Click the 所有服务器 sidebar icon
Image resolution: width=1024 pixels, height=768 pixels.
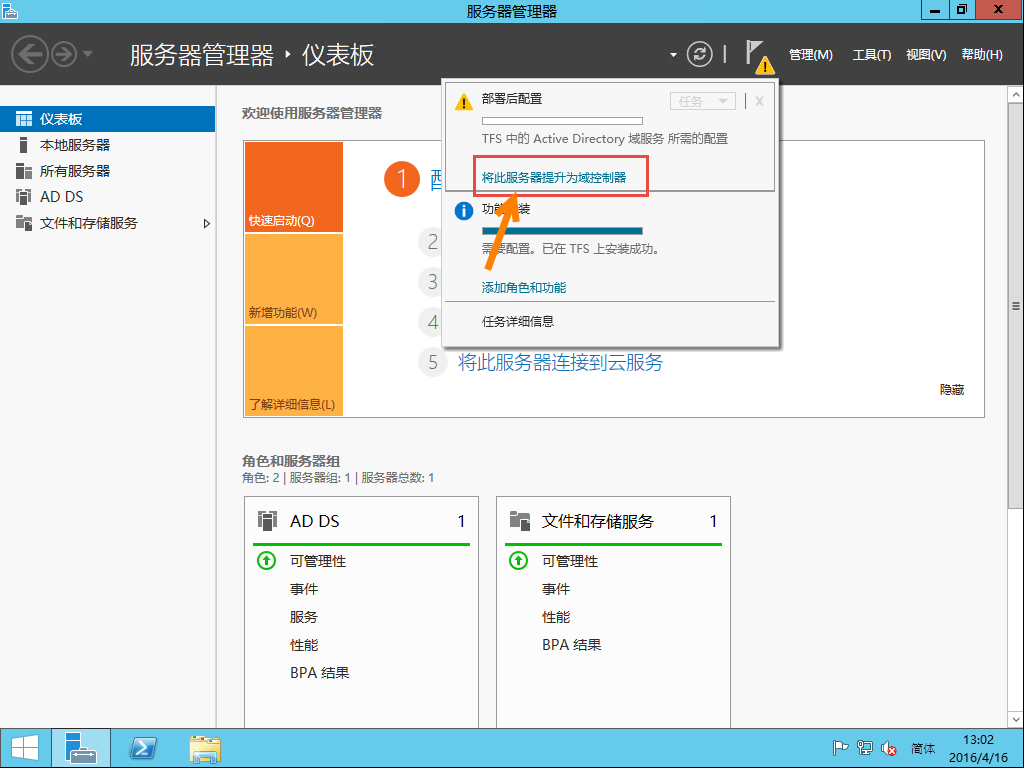[x=24, y=171]
